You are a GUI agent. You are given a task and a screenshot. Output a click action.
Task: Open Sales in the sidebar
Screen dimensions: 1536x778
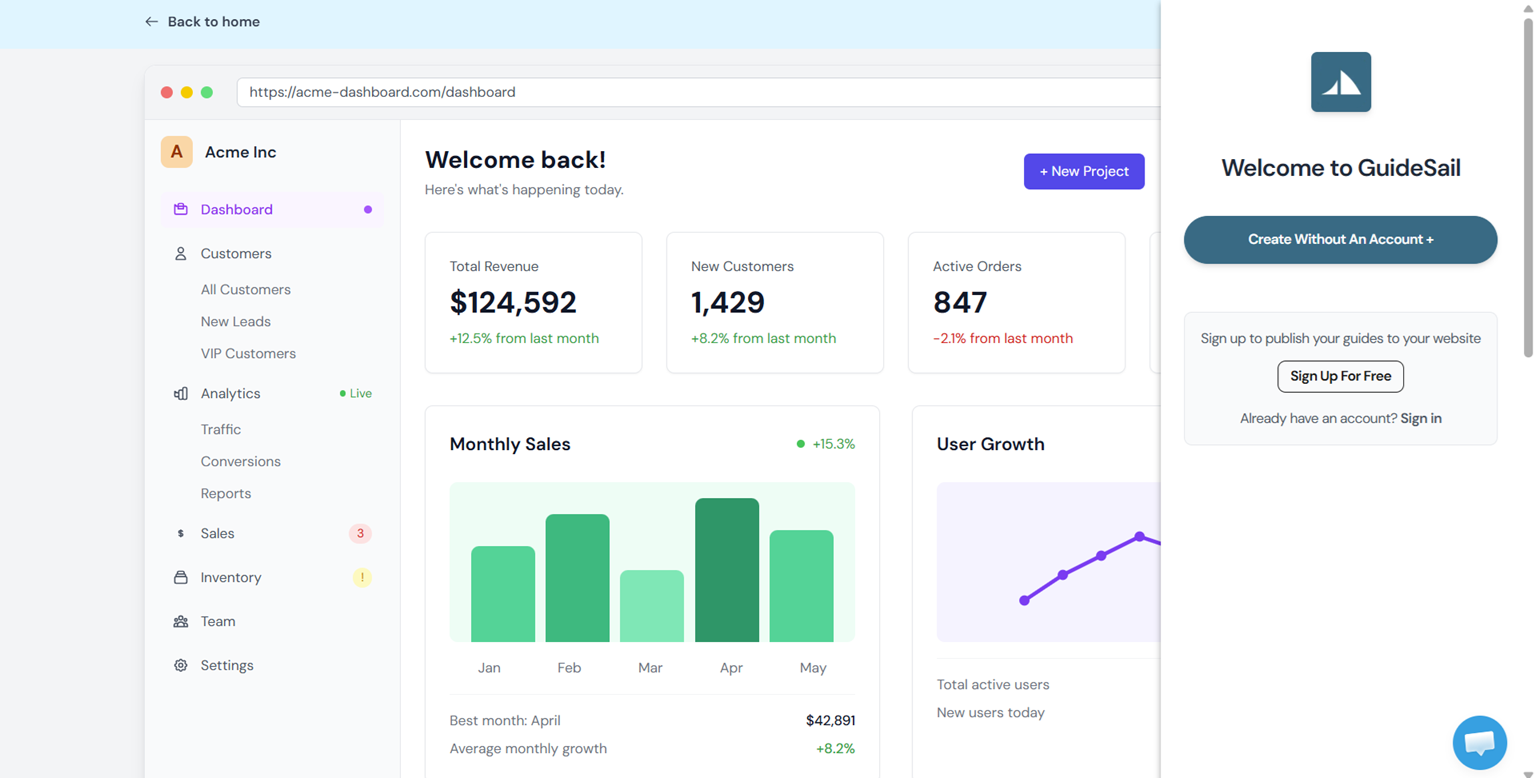217,534
